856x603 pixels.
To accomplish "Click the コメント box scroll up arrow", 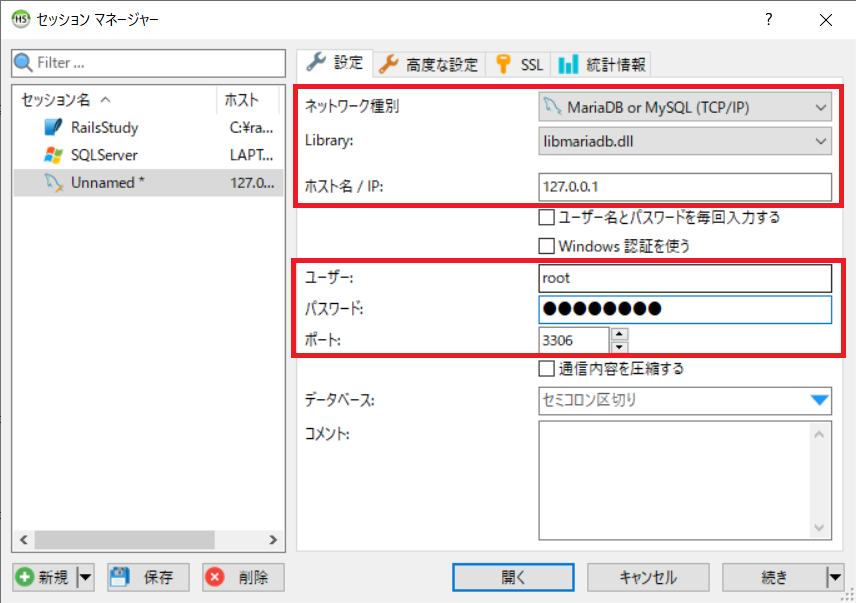I will point(819,434).
